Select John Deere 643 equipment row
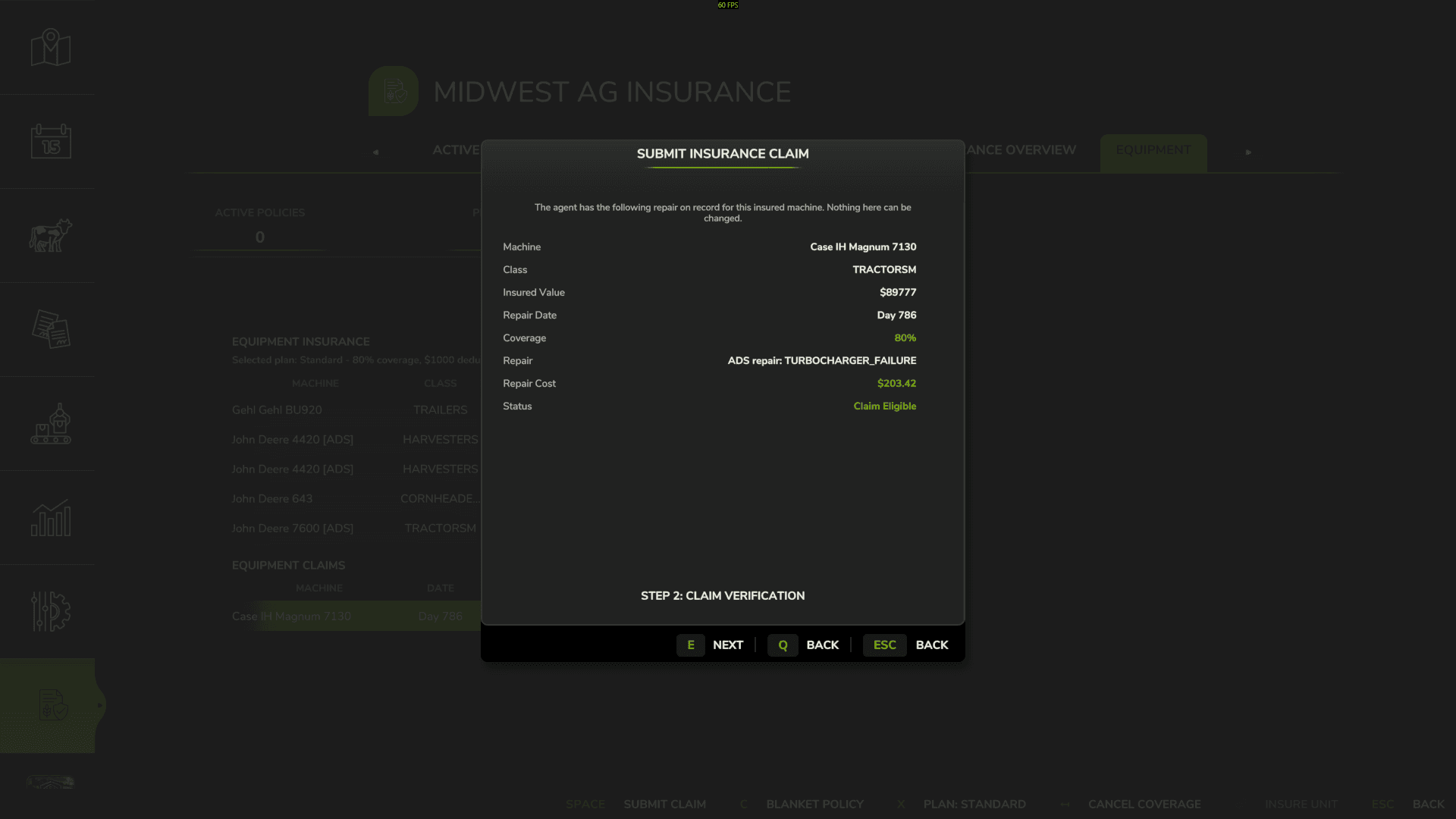 [x=356, y=498]
